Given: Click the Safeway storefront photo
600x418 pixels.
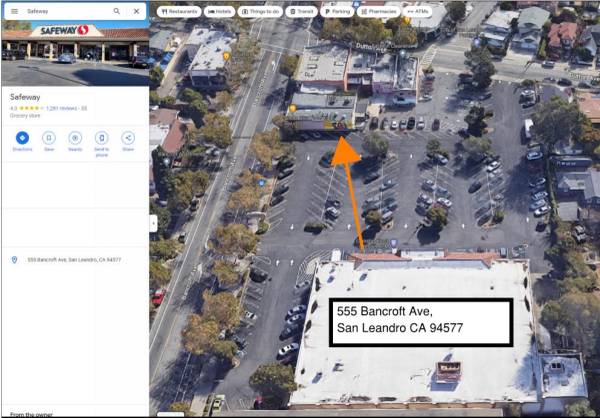Looking at the screenshot, I should [75, 54].
